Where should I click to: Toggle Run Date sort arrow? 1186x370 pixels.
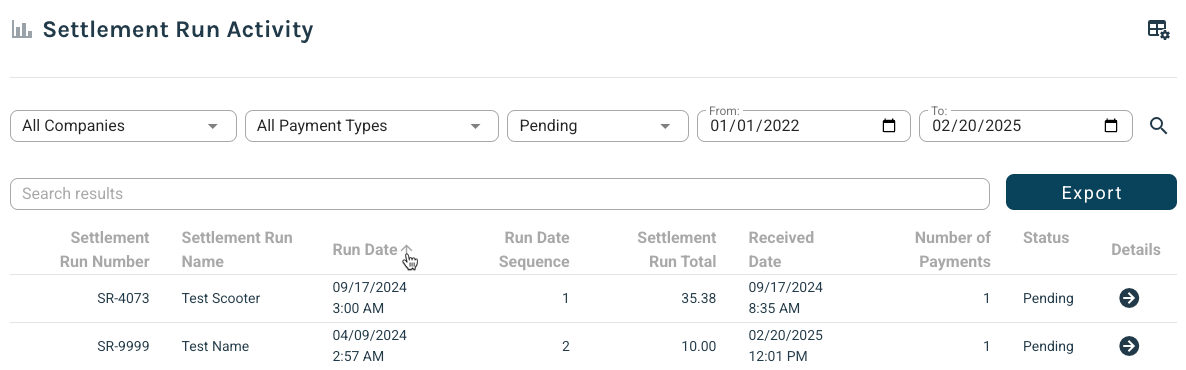coord(406,250)
